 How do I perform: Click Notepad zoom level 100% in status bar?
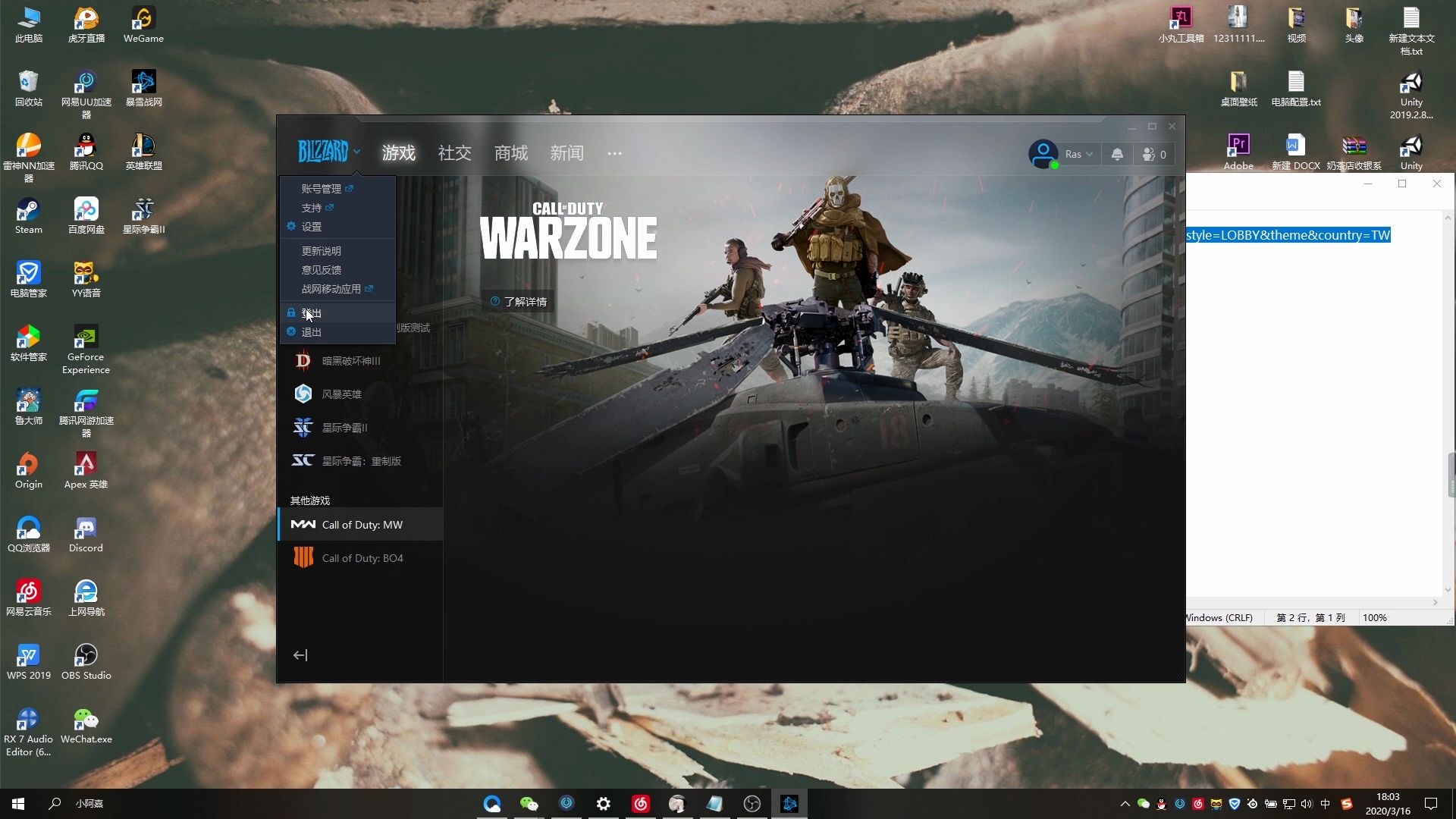(x=1375, y=617)
